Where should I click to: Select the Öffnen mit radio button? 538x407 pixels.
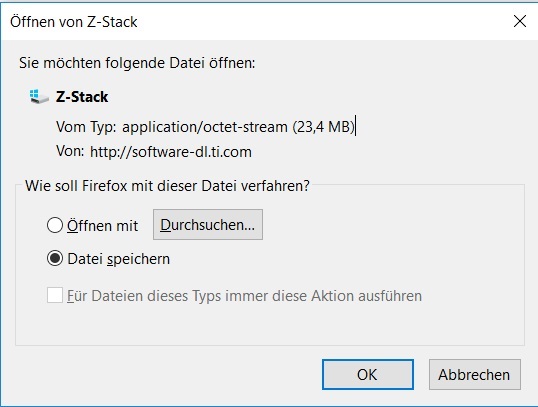point(55,225)
